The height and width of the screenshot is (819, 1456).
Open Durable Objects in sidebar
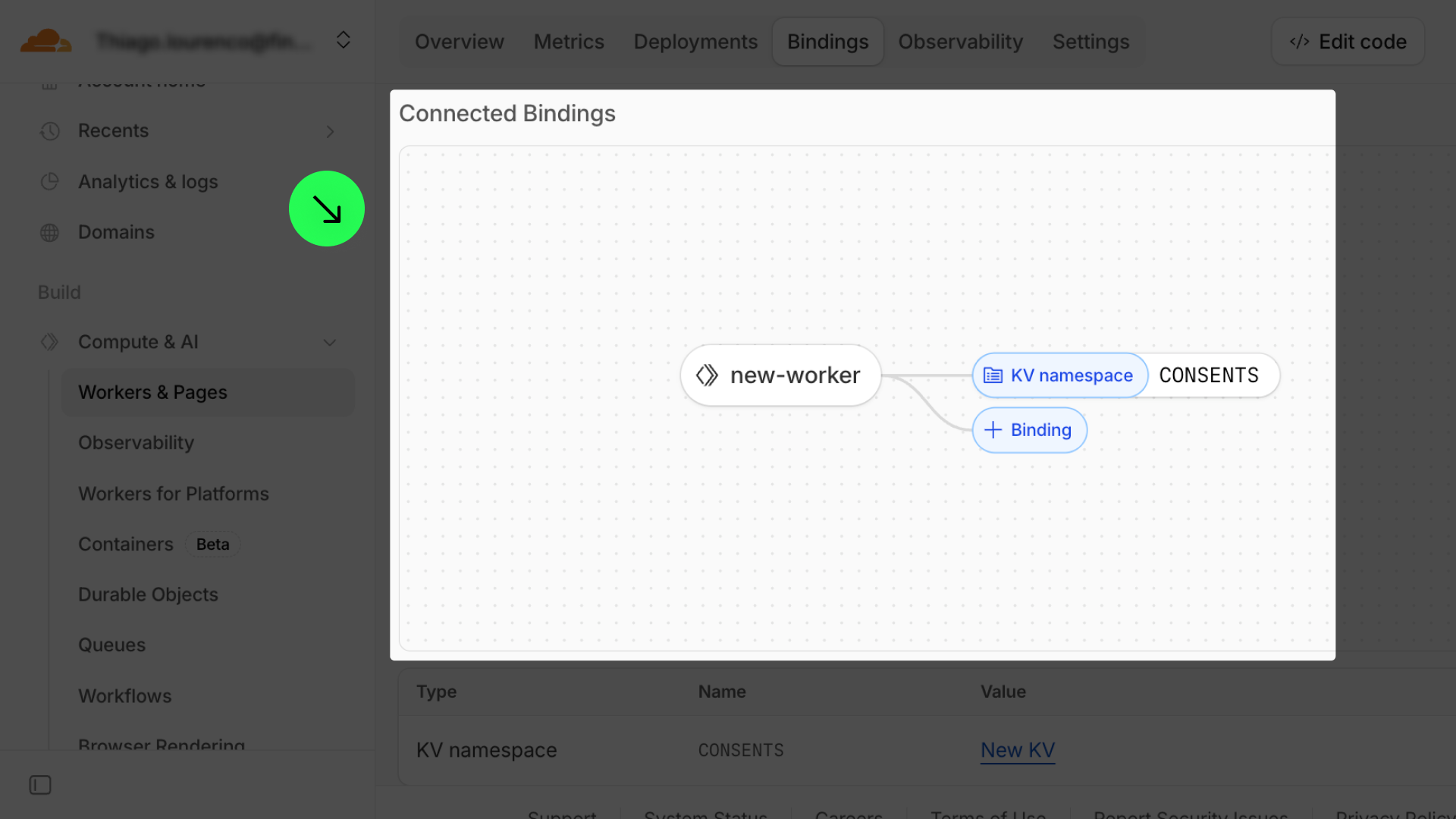pos(148,595)
